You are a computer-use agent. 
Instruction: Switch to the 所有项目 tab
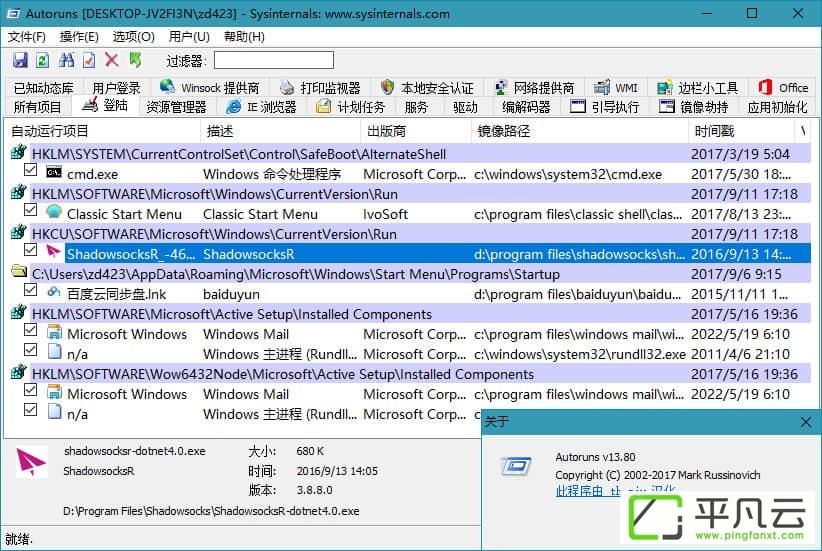(x=38, y=107)
